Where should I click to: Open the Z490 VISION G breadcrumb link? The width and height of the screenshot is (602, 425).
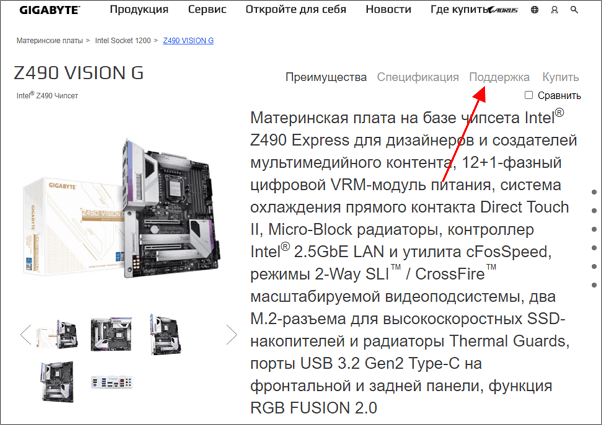coord(188,40)
